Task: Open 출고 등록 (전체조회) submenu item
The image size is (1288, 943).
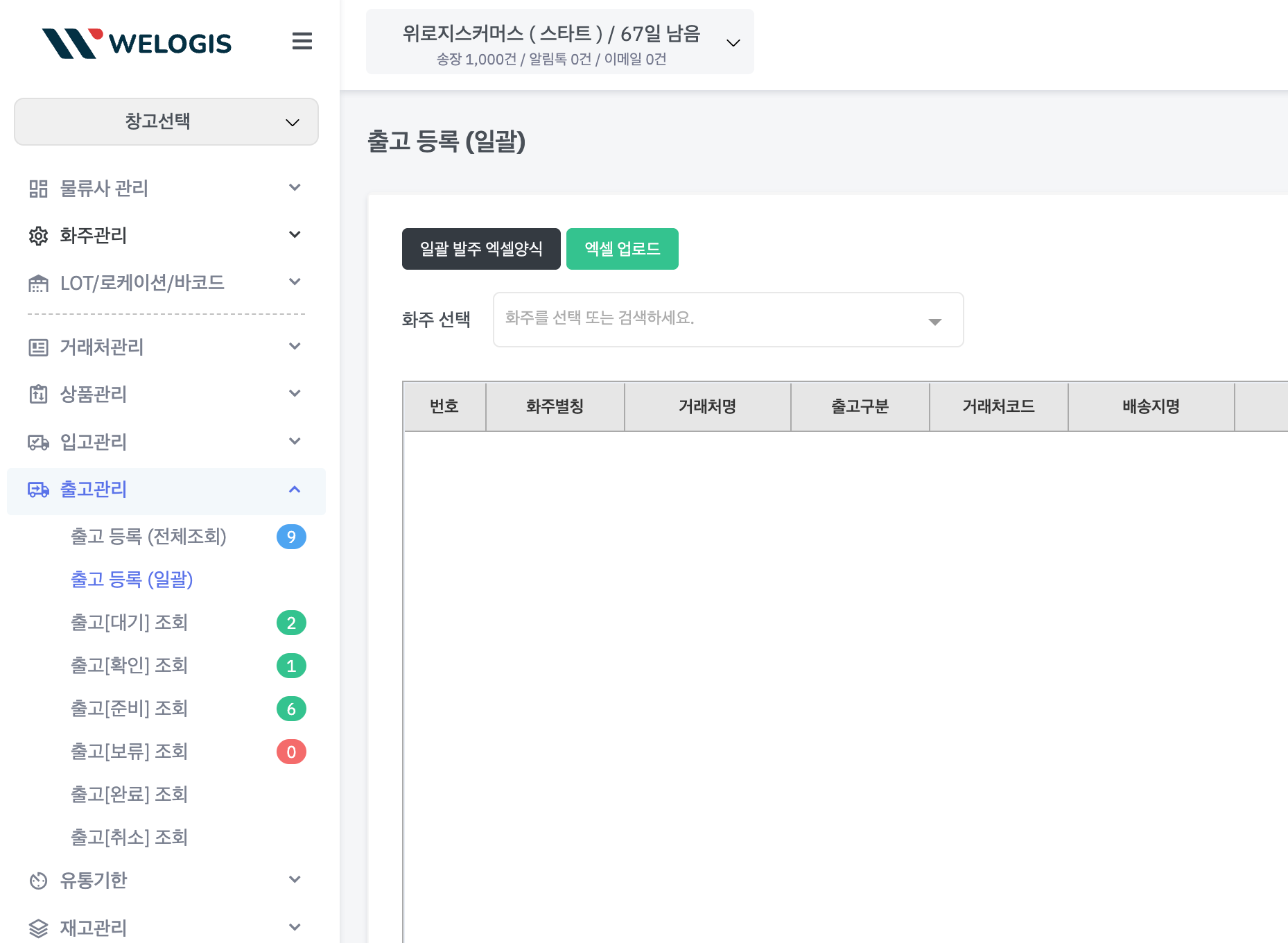Action: [x=148, y=537]
